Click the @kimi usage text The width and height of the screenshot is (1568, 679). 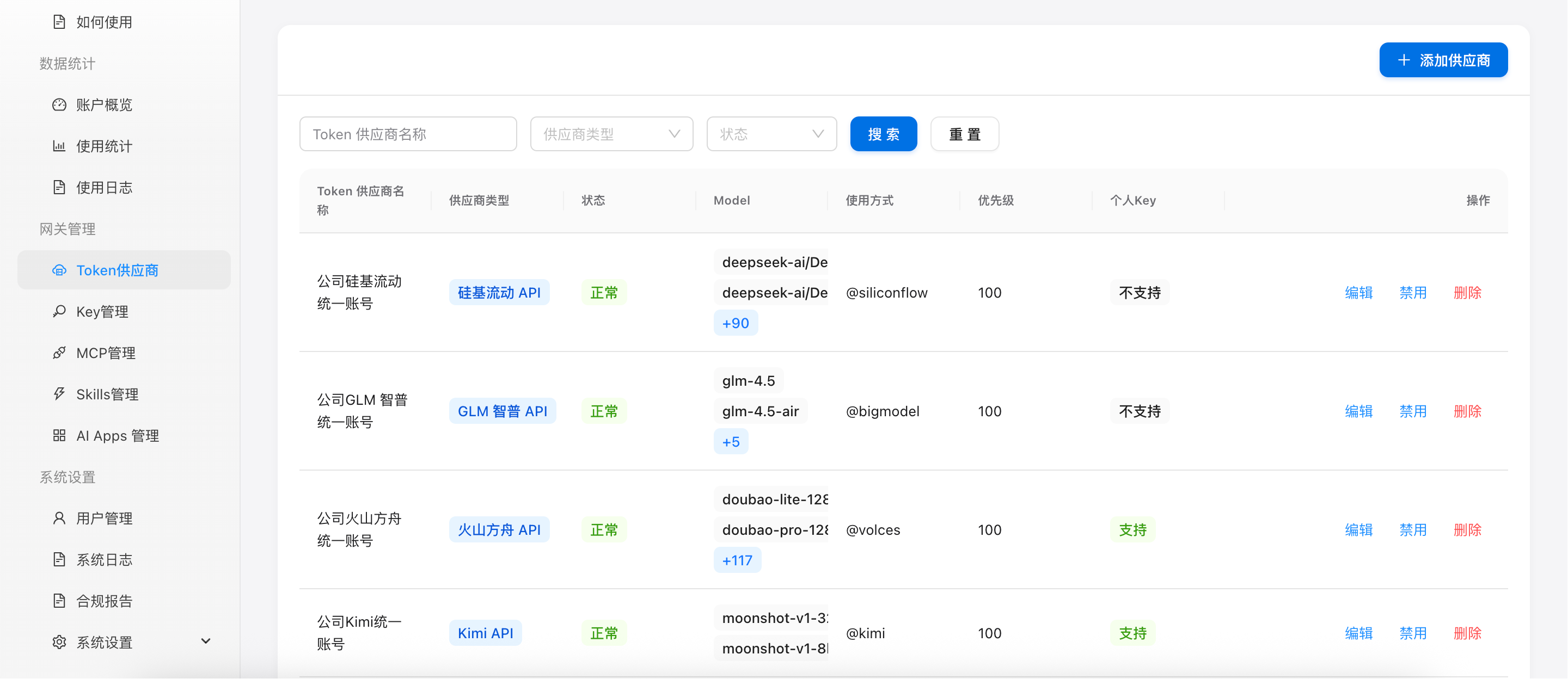tap(865, 634)
